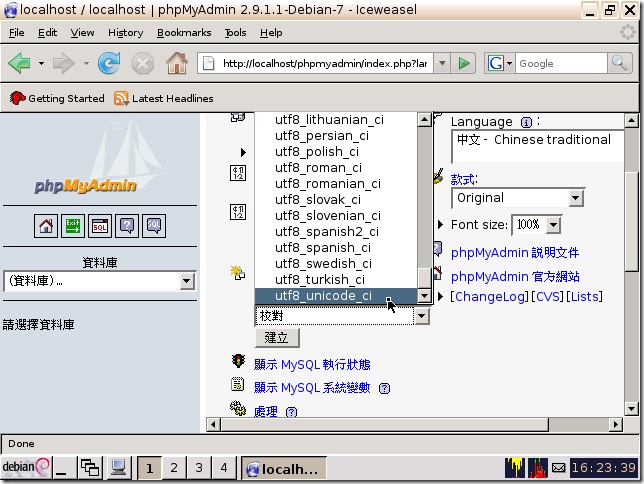644x484 pixels.
Task: Open phpMyAdmin documentation question-mark icon
Action: pos(127,226)
